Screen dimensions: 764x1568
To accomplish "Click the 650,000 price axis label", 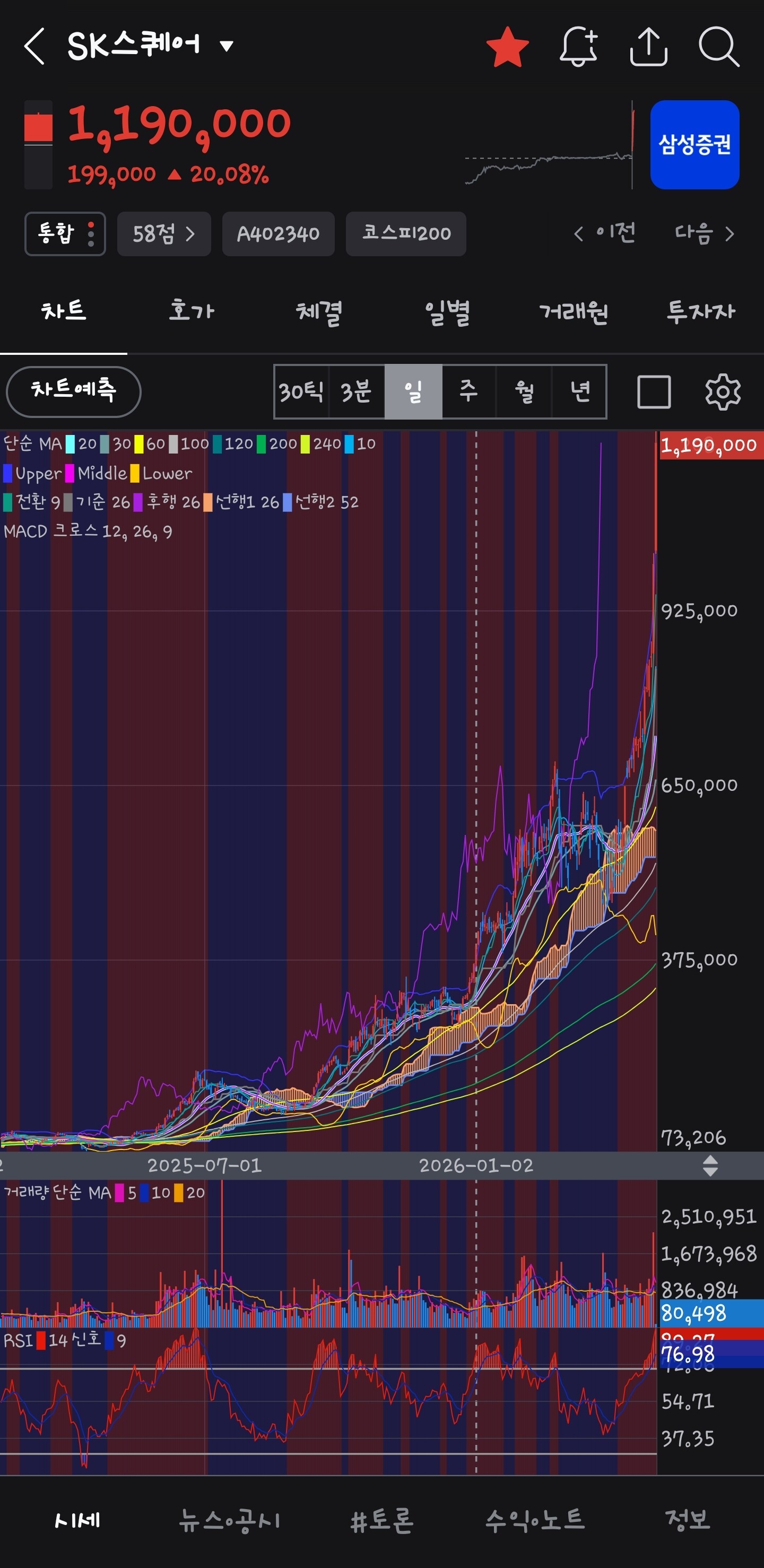I will (x=699, y=786).
